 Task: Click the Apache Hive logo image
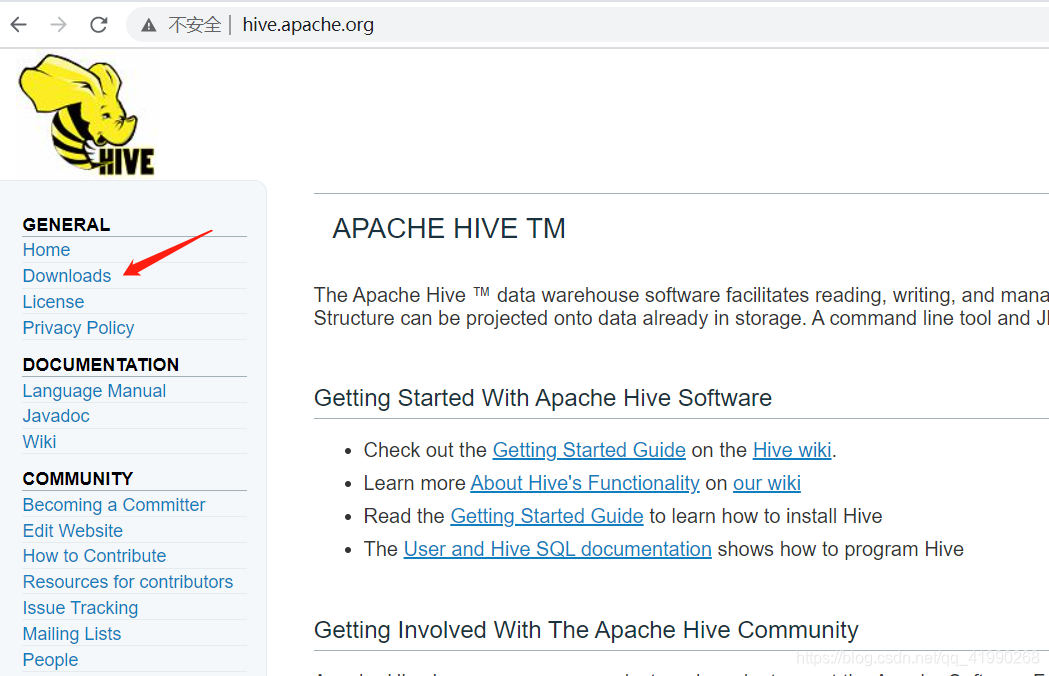click(x=87, y=115)
